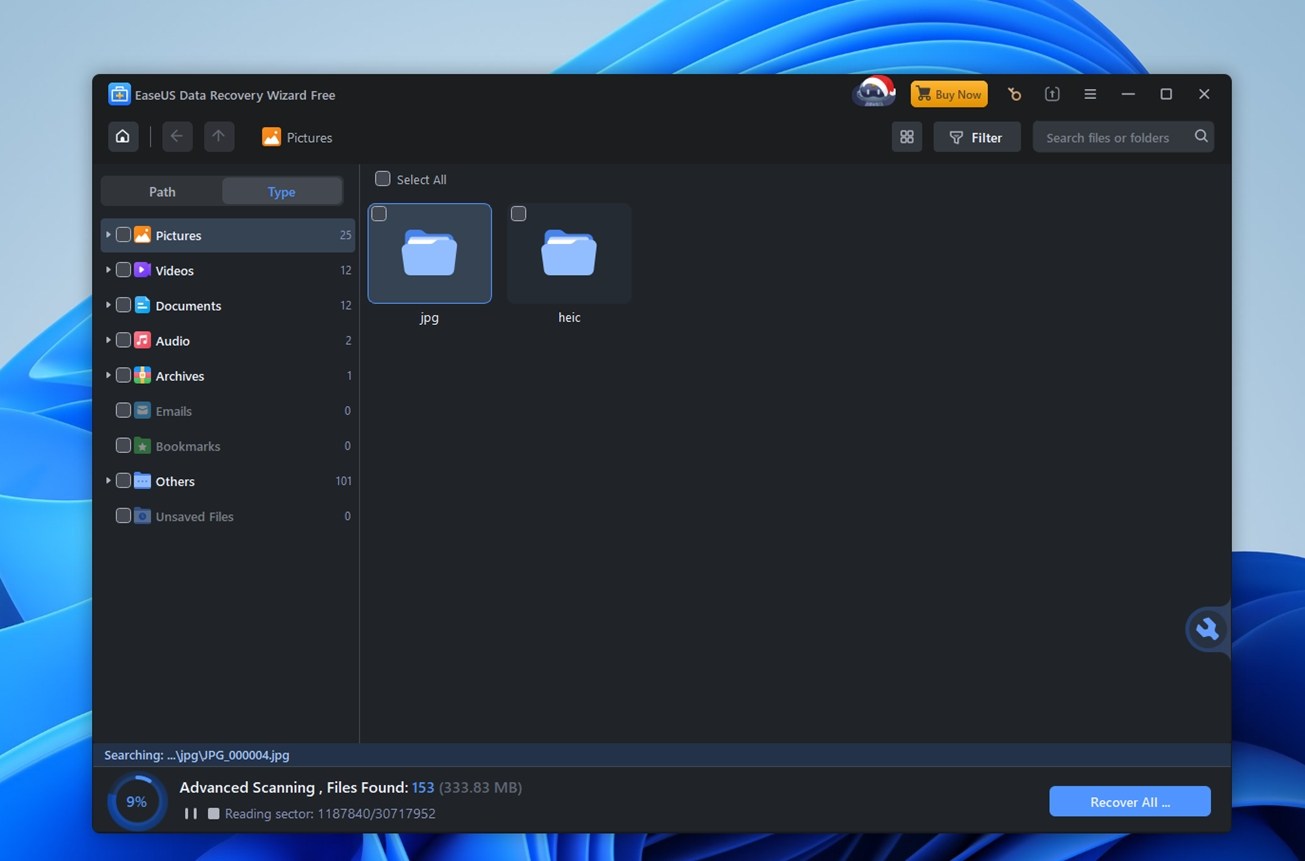Expand the Others category arrow

pos(108,481)
